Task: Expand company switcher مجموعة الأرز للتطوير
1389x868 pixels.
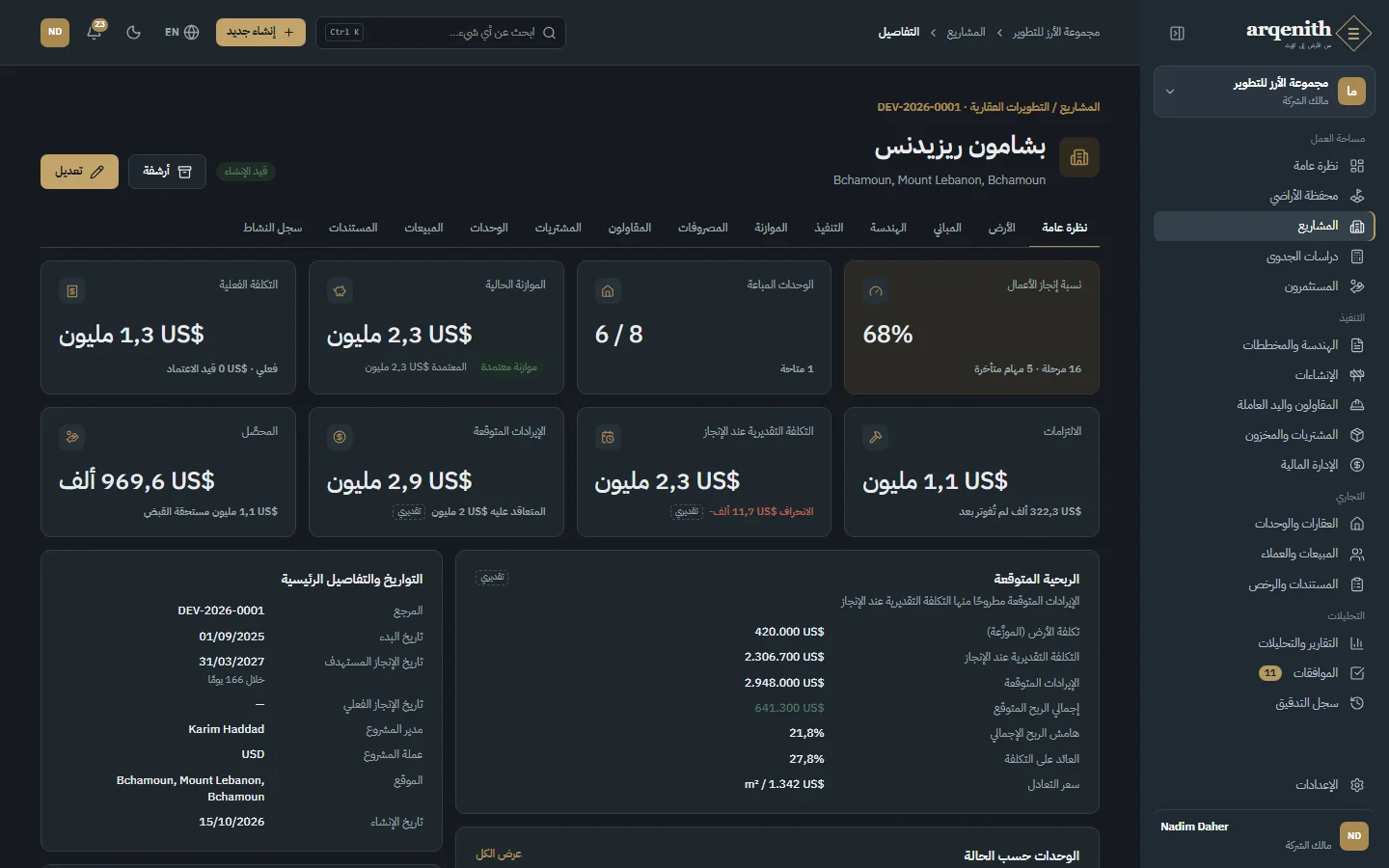Action: [x=1265, y=92]
